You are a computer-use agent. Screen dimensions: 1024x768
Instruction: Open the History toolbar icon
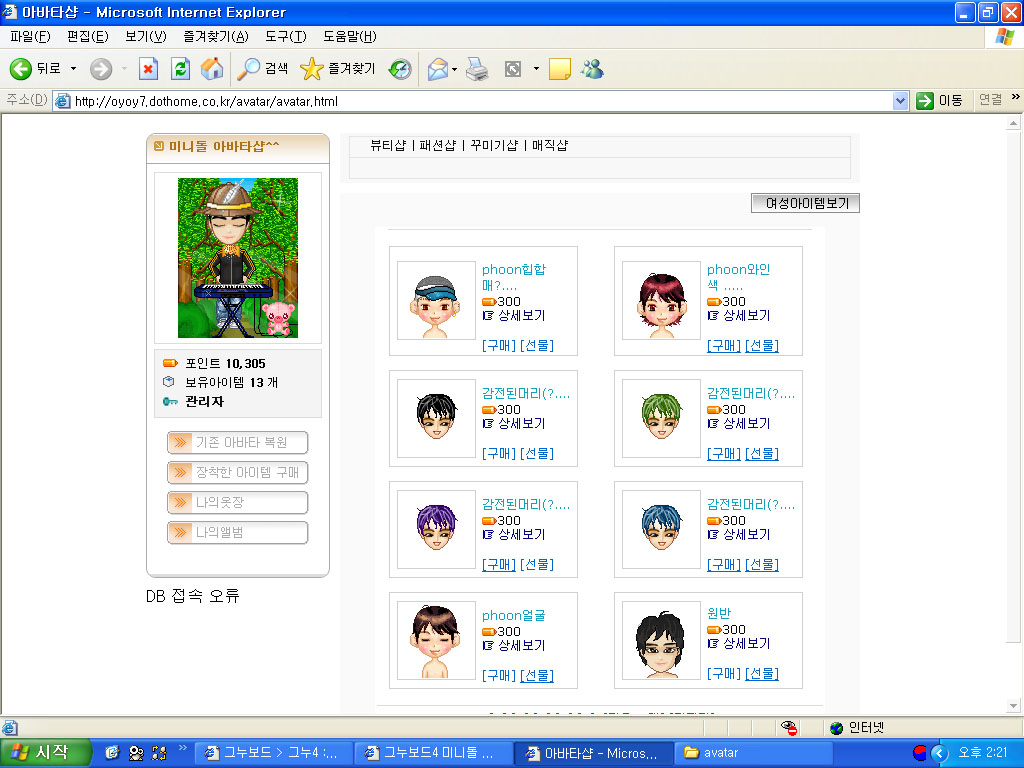400,69
